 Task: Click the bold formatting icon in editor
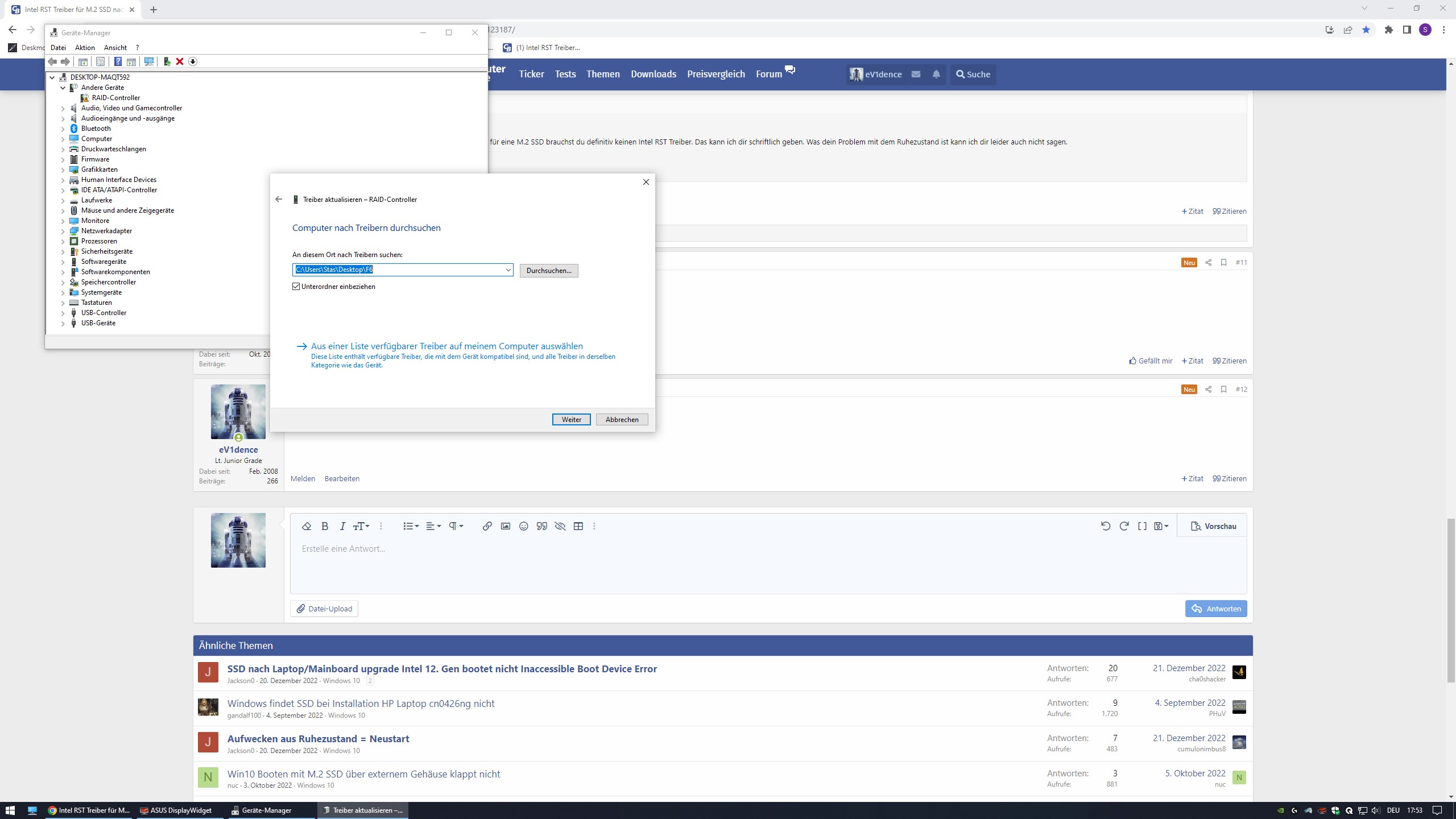pyautogui.click(x=325, y=526)
